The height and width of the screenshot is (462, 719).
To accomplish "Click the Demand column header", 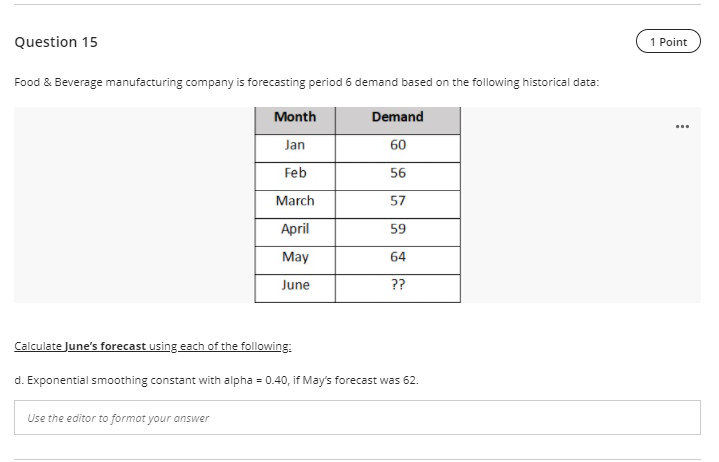I will click(x=398, y=121).
